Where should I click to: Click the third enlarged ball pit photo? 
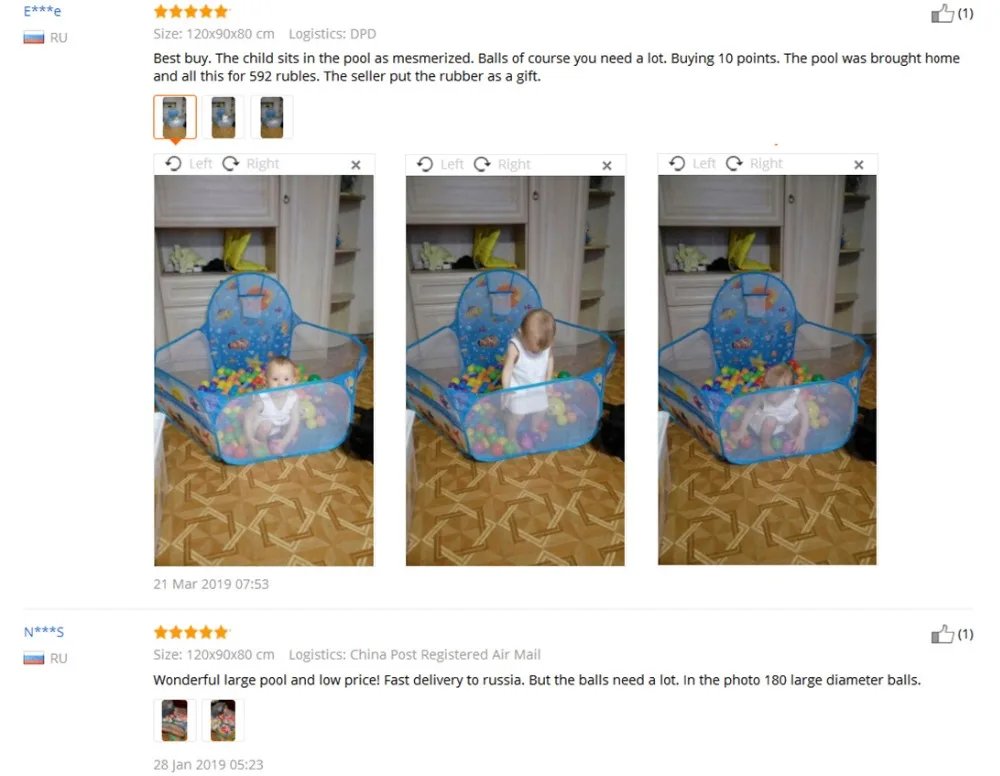[x=767, y=370]
